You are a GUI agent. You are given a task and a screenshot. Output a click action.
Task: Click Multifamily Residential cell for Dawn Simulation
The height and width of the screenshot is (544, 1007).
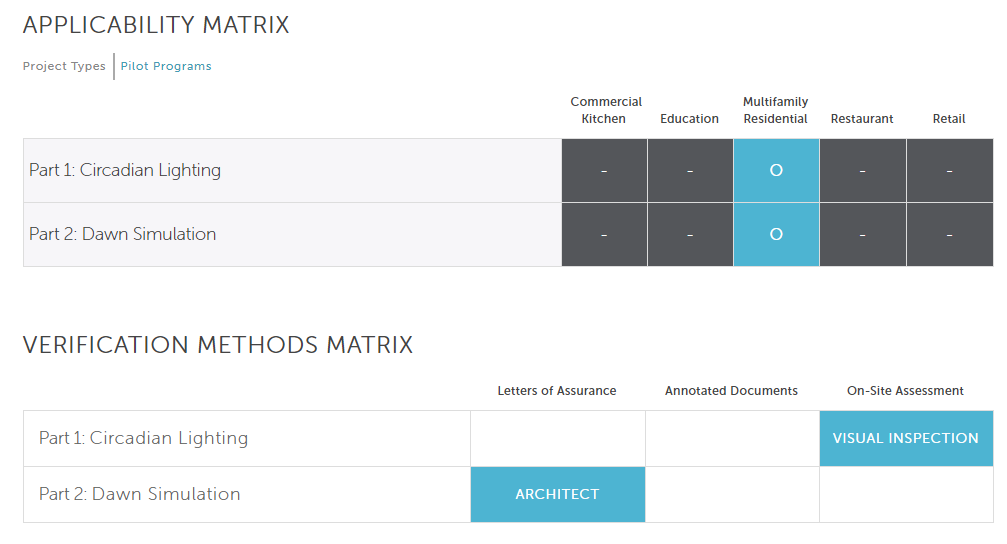click(x=776, y=235)
